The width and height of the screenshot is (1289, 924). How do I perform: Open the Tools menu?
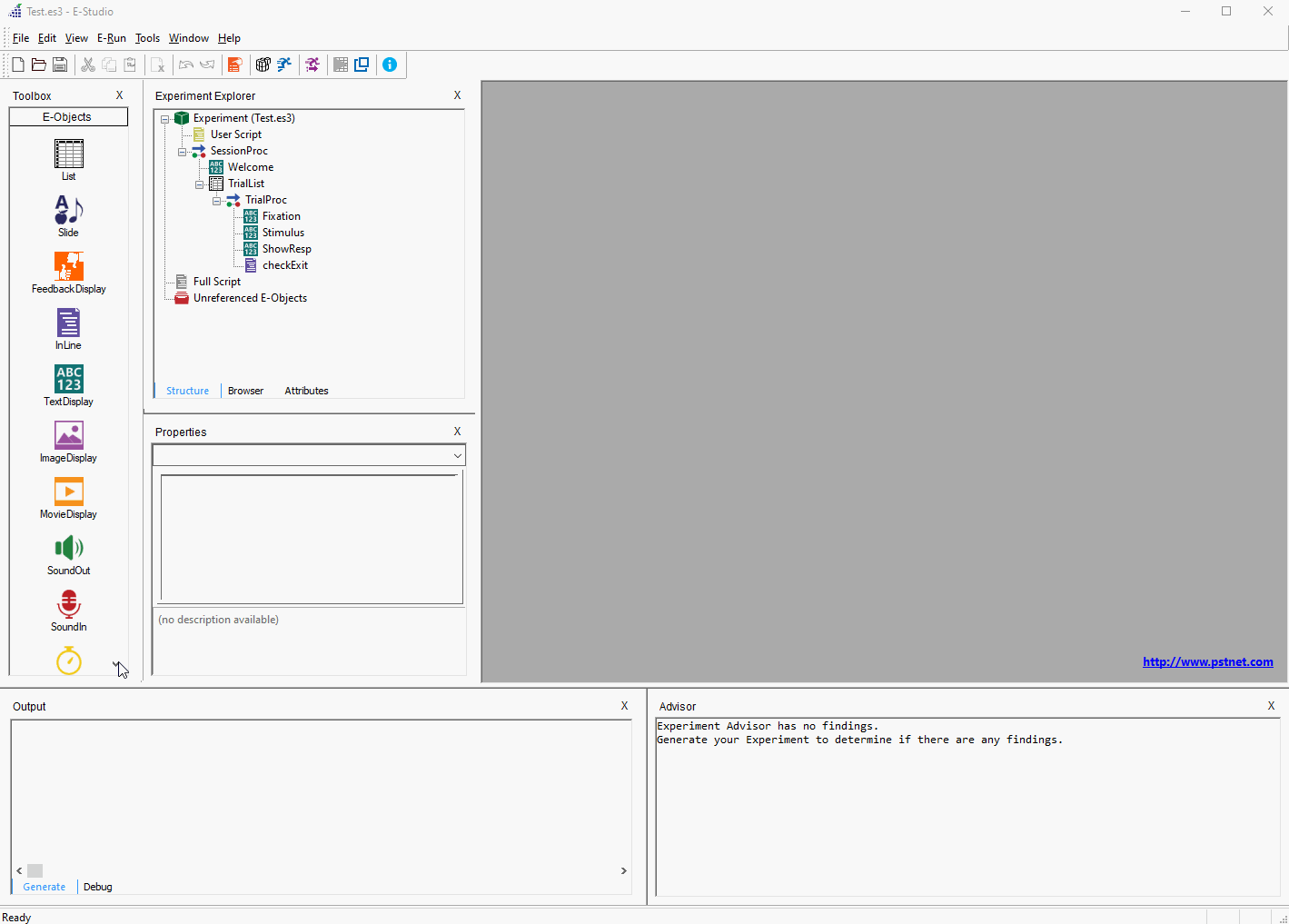[147, 37]
